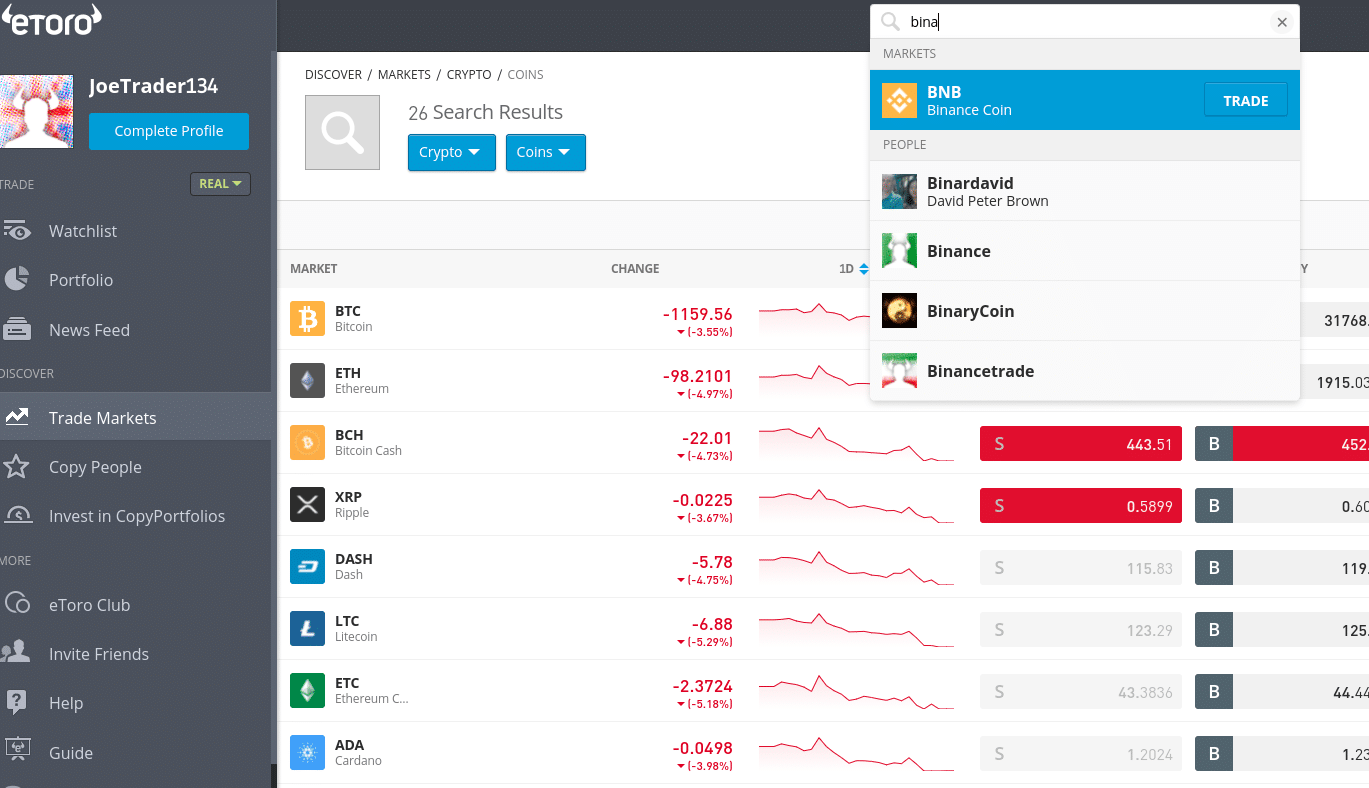
Task: Clear the search box with X
Action: click(1282, 22)
